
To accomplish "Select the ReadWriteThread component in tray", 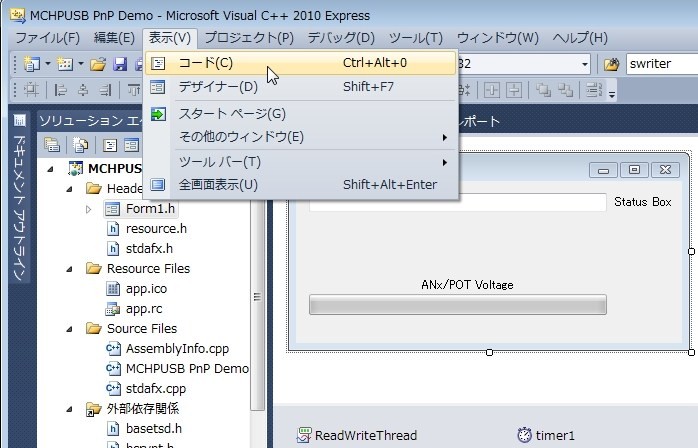I will tap(357, 435).
